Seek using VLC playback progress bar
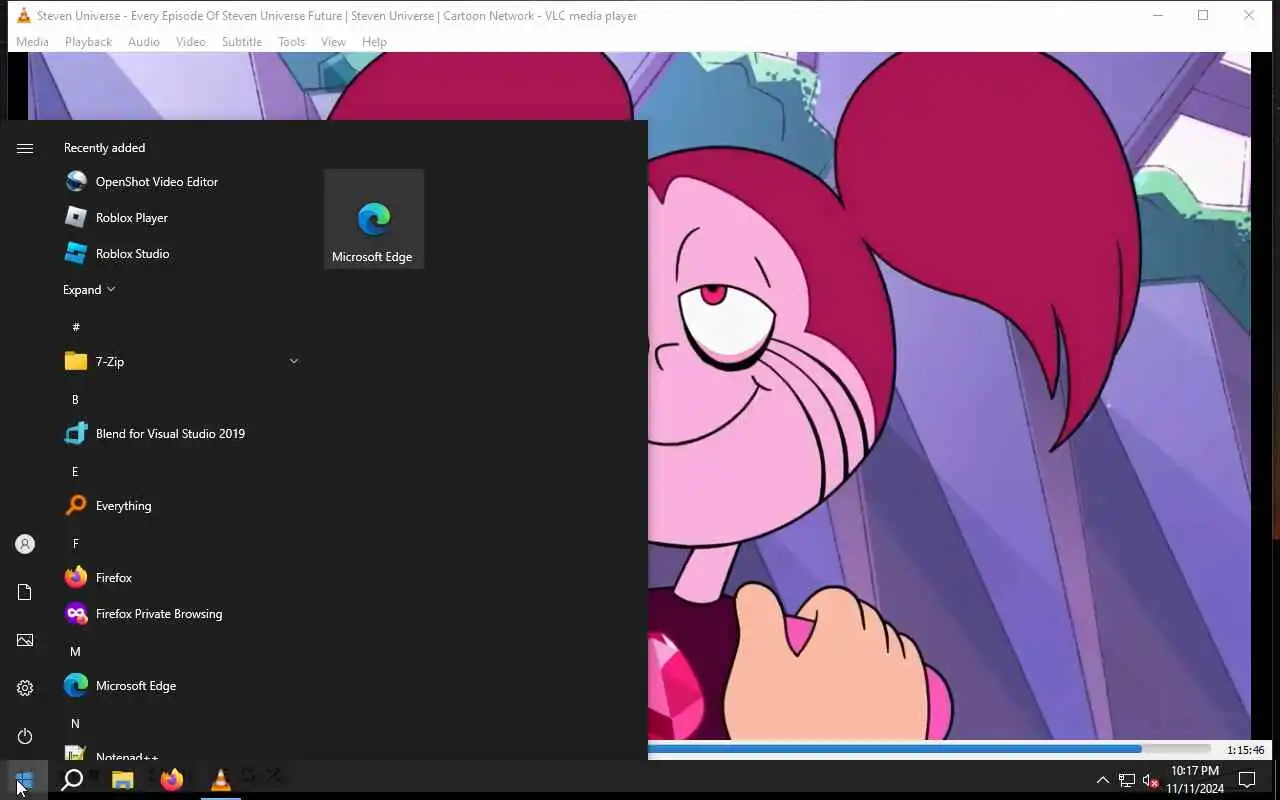 (x=929, y=749)
